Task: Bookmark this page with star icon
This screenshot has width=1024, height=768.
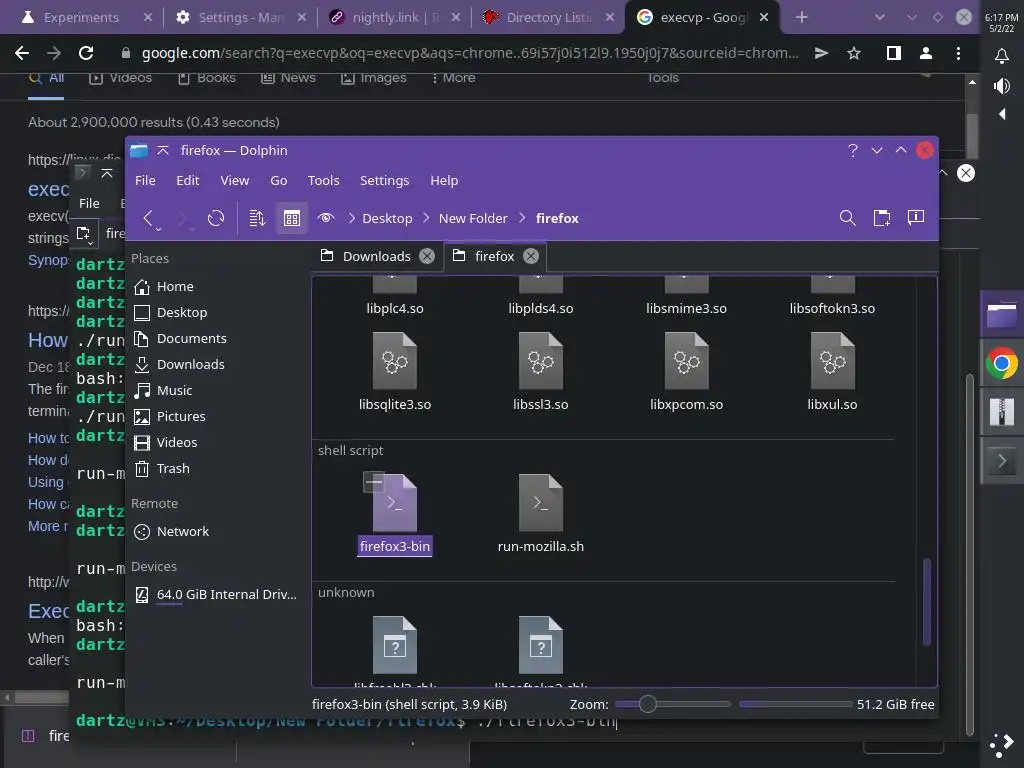Action: click(x=854, y=53)
